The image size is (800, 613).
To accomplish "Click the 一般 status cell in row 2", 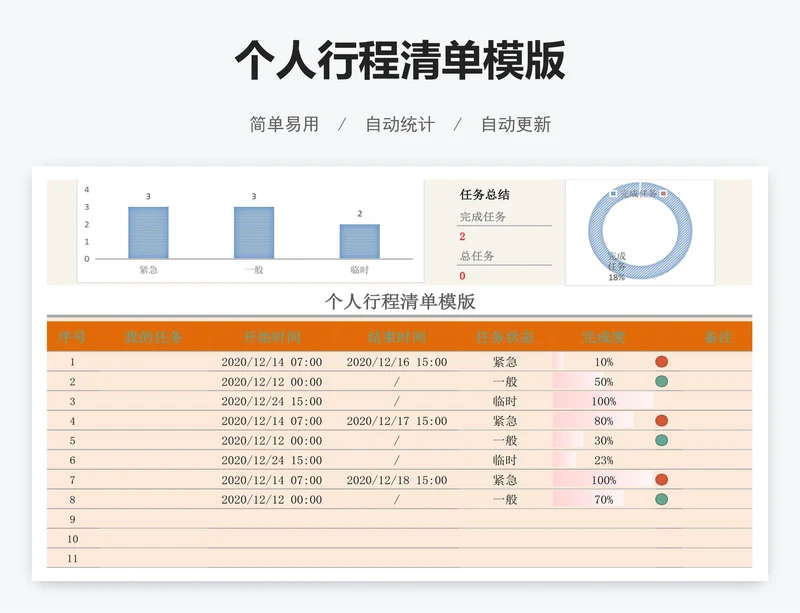I will pyautogui.click(x=505, y=382).
